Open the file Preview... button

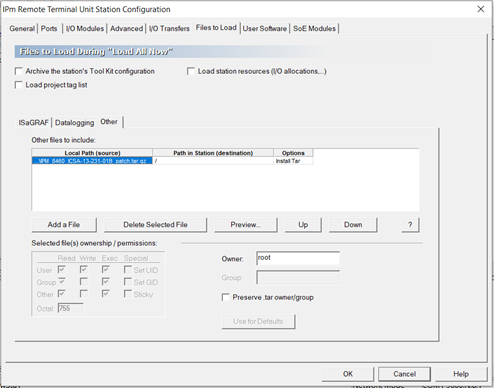(246, 225)
